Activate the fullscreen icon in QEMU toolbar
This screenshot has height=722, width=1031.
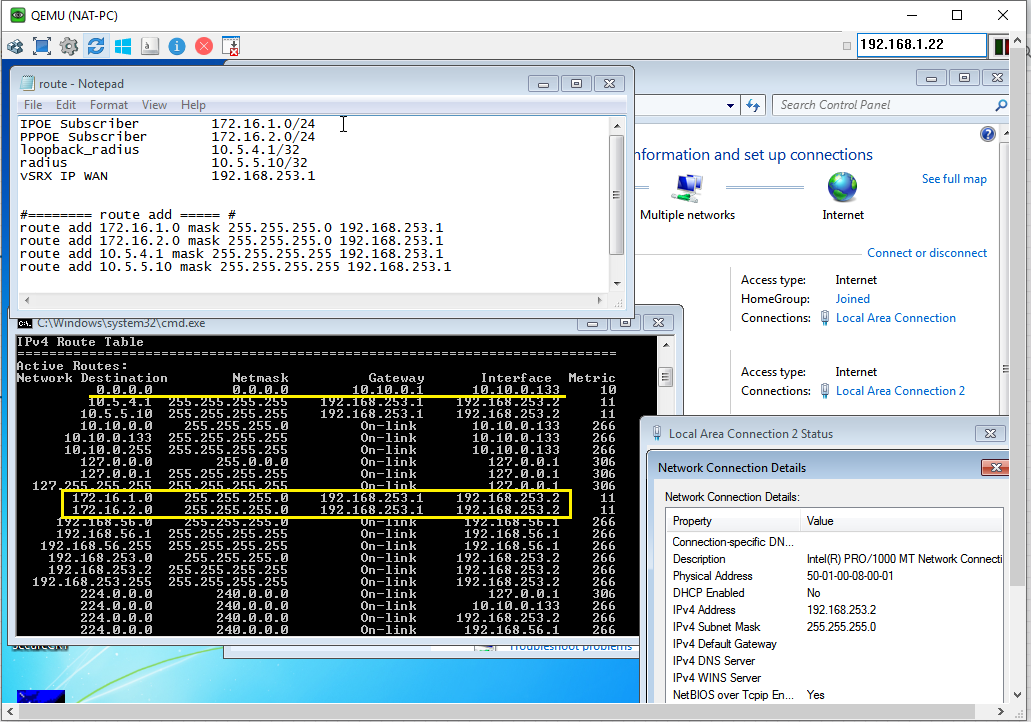(41, 46)
